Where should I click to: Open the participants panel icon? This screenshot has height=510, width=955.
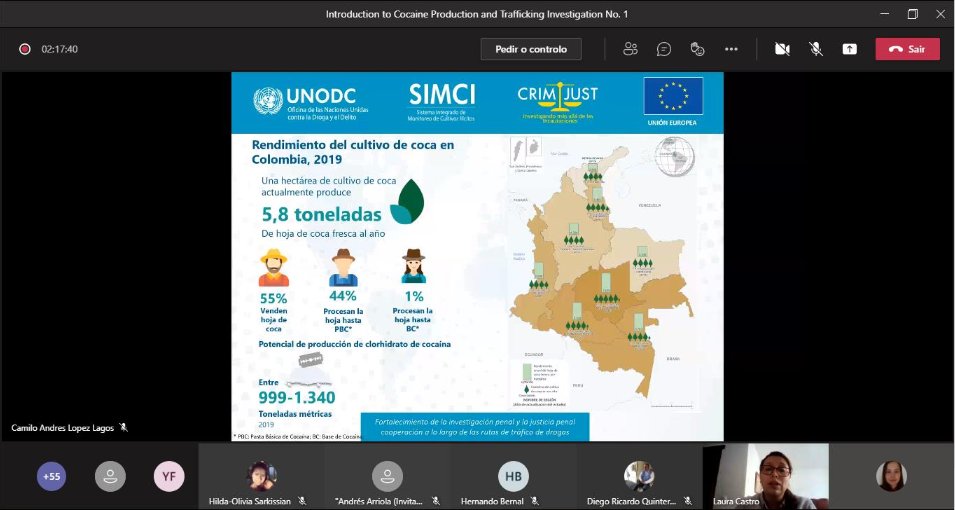[630, 49]
